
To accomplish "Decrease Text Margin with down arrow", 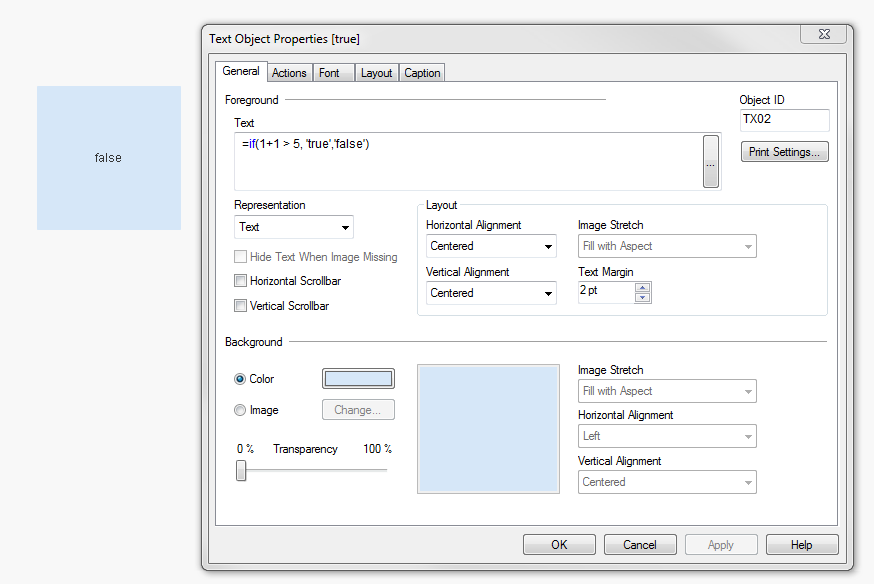I will (643, 297).
